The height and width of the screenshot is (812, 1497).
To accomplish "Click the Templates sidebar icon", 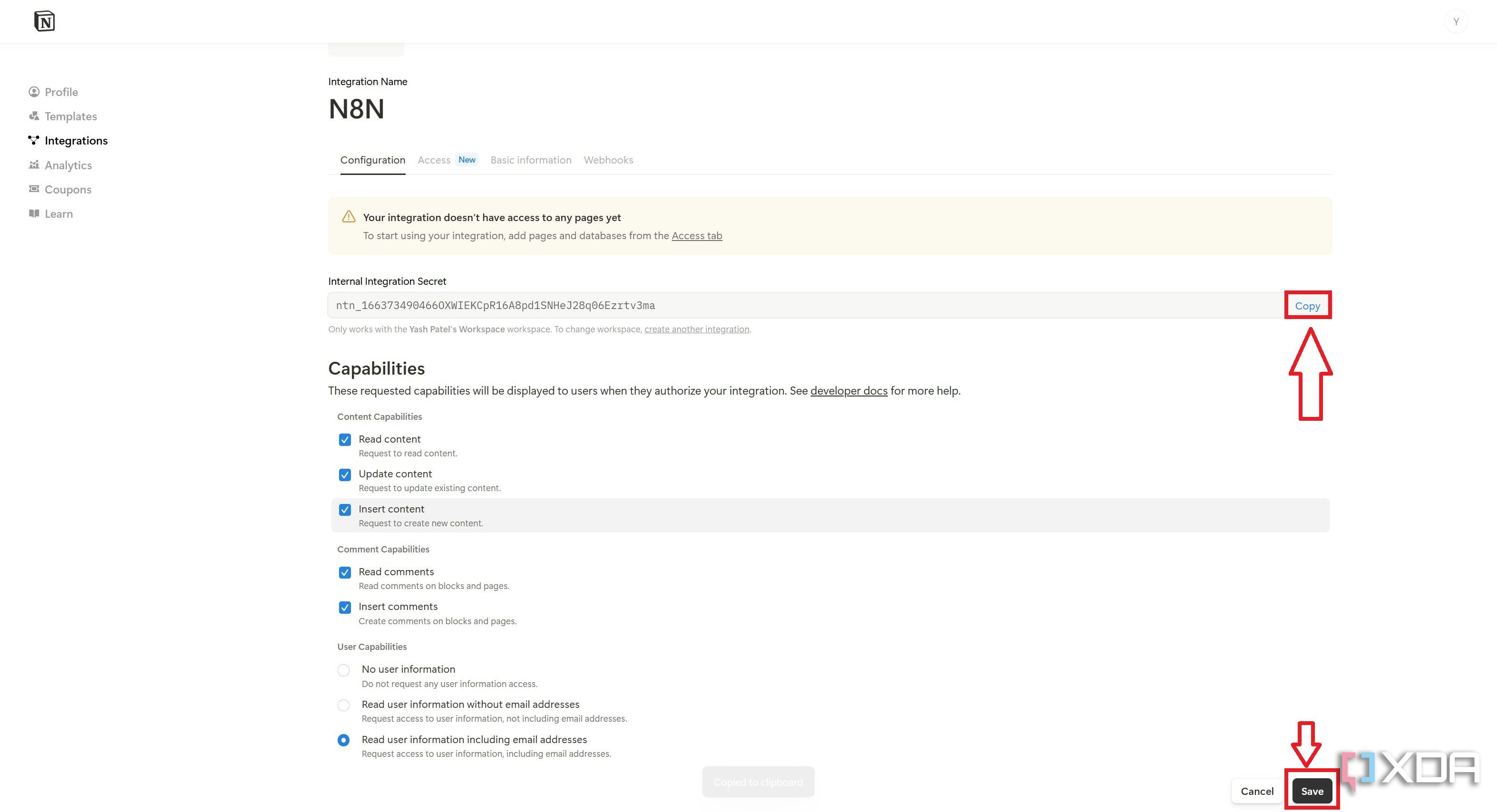I will [34, 116].
